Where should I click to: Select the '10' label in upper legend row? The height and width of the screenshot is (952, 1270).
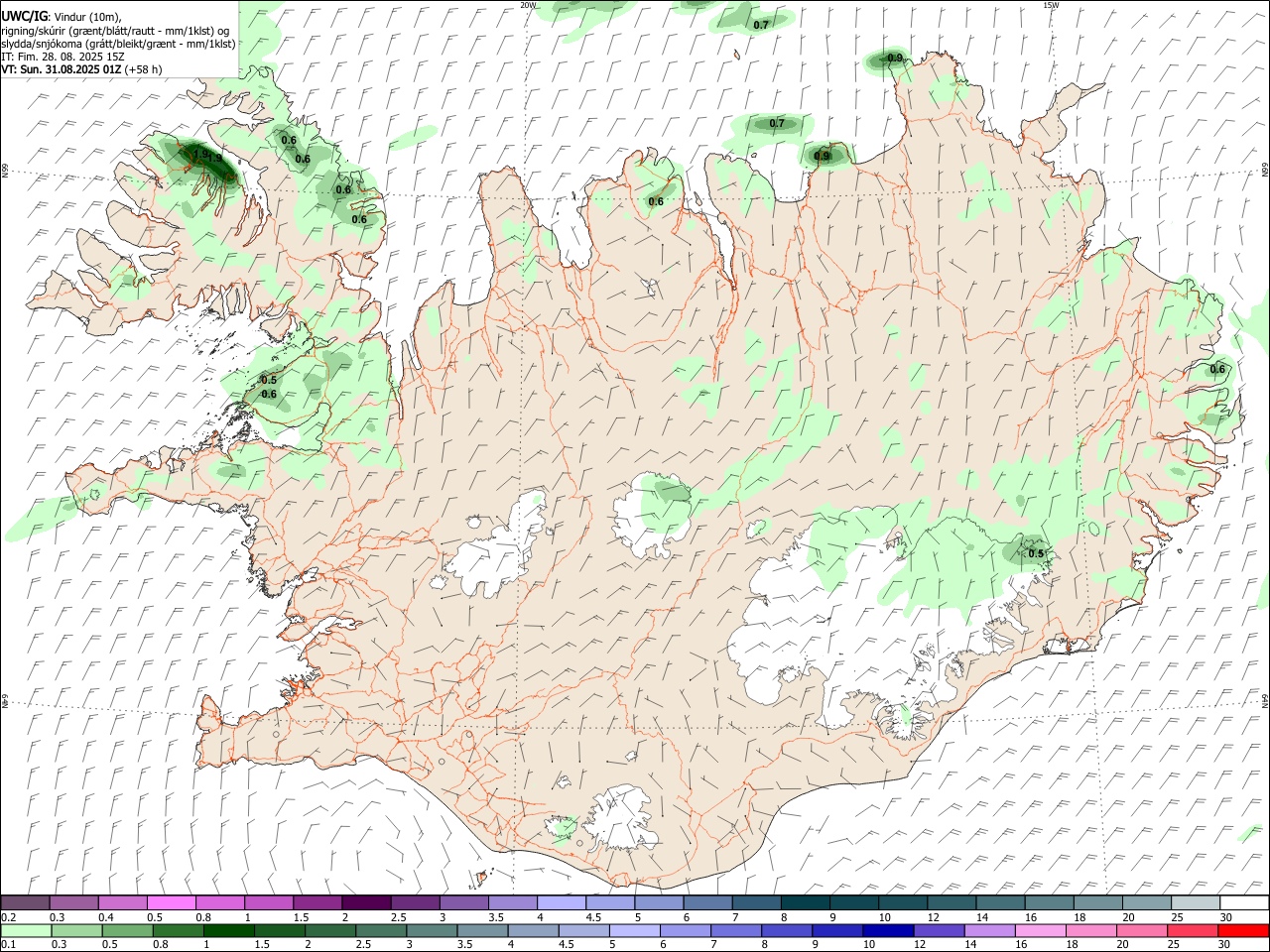(x=884, y=917)
